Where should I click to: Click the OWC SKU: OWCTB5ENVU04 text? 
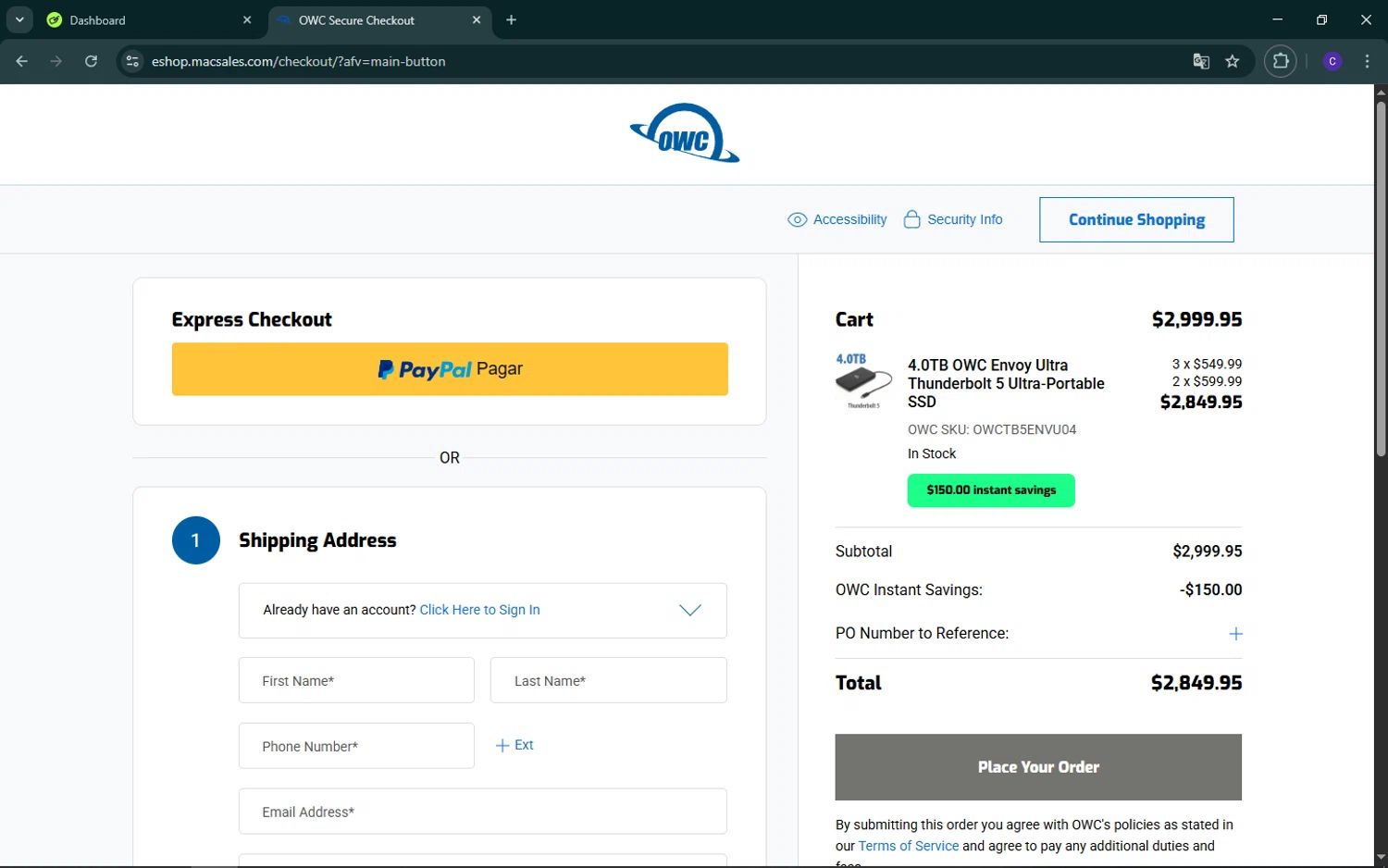point(992,429)
